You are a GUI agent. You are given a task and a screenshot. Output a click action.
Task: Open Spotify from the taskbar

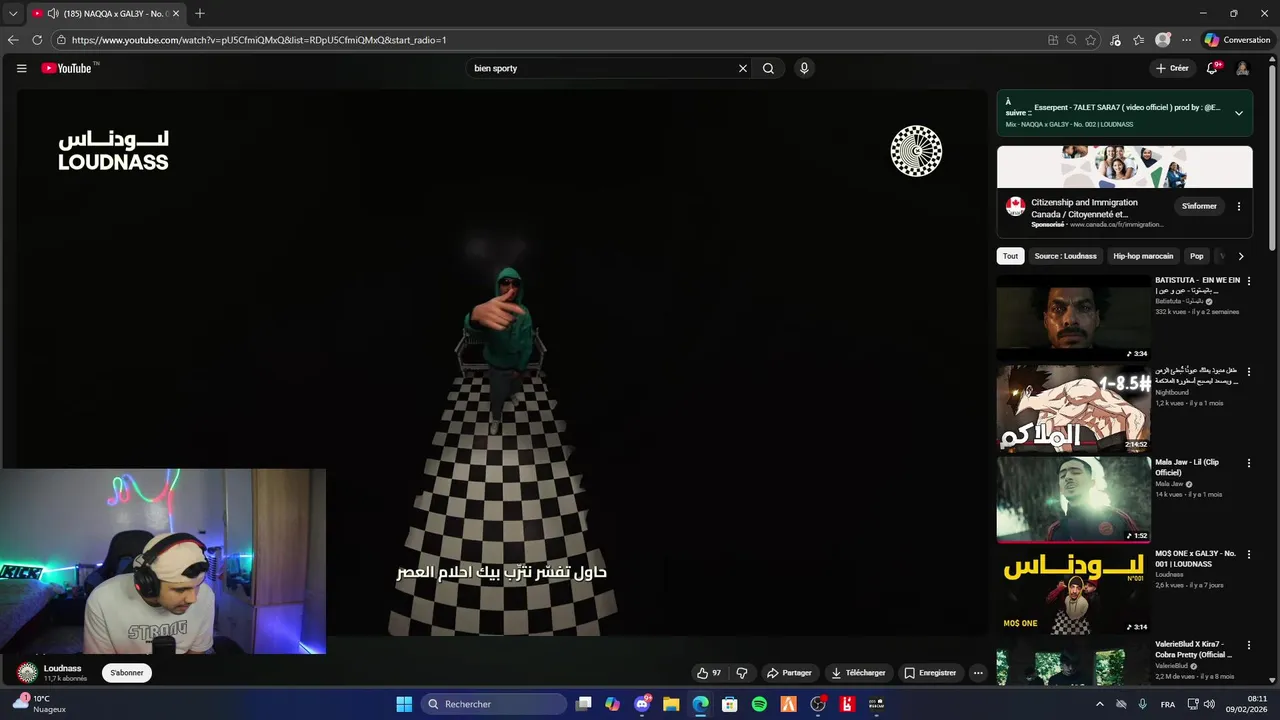pyautogui.click(x=759, y=704)
